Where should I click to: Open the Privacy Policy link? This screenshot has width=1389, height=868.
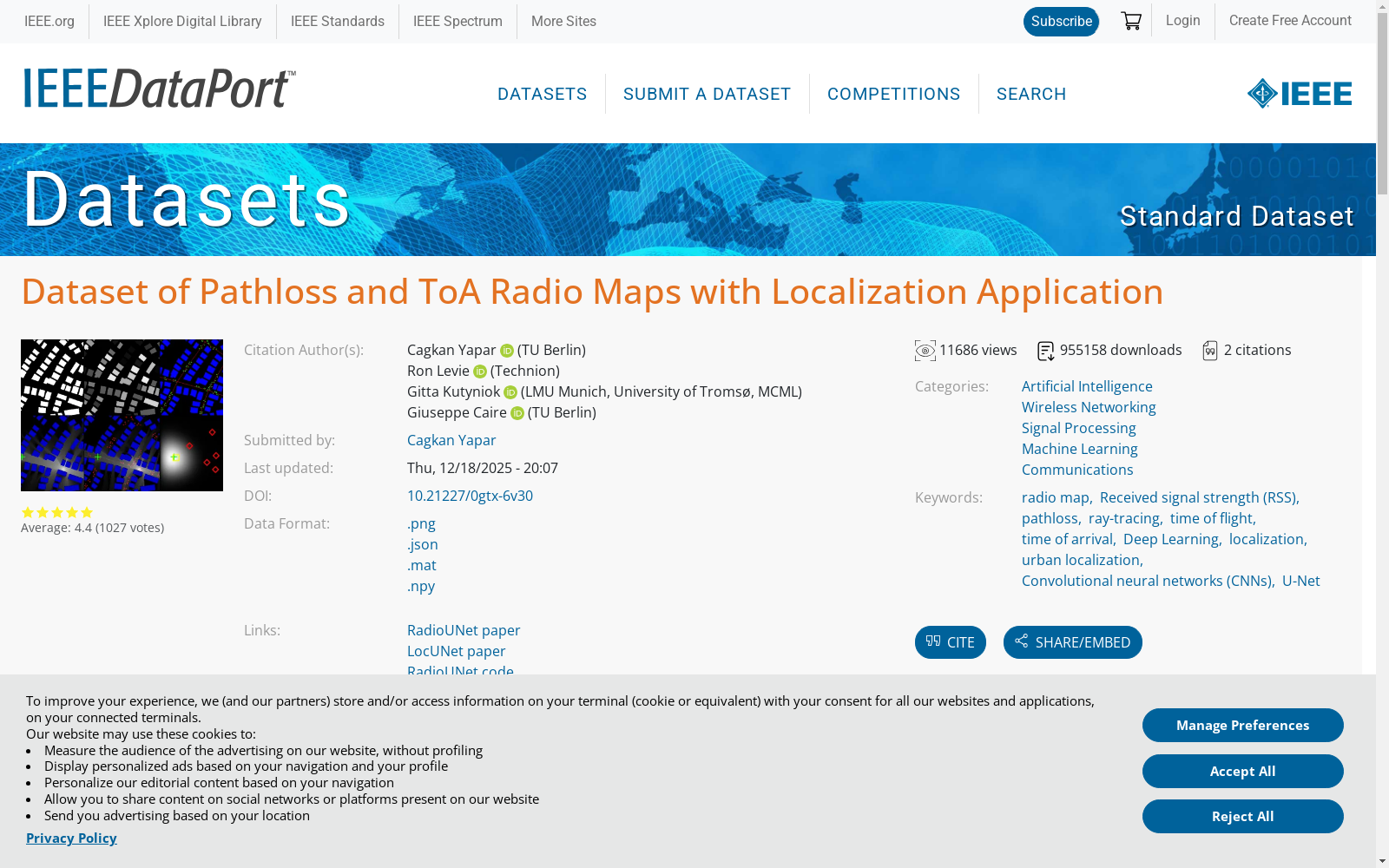tap(71, 838)
